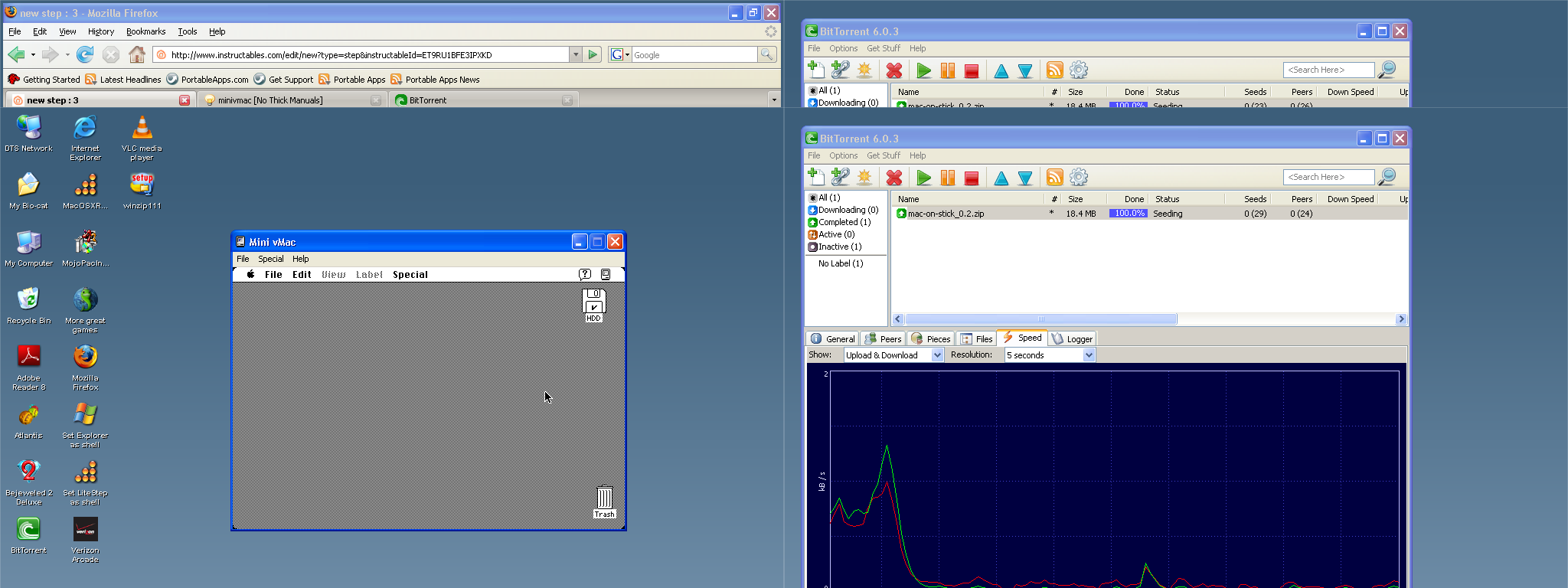
Task: Click Firefox Home button
Action: pyautogui.click(x=137, y=54)
